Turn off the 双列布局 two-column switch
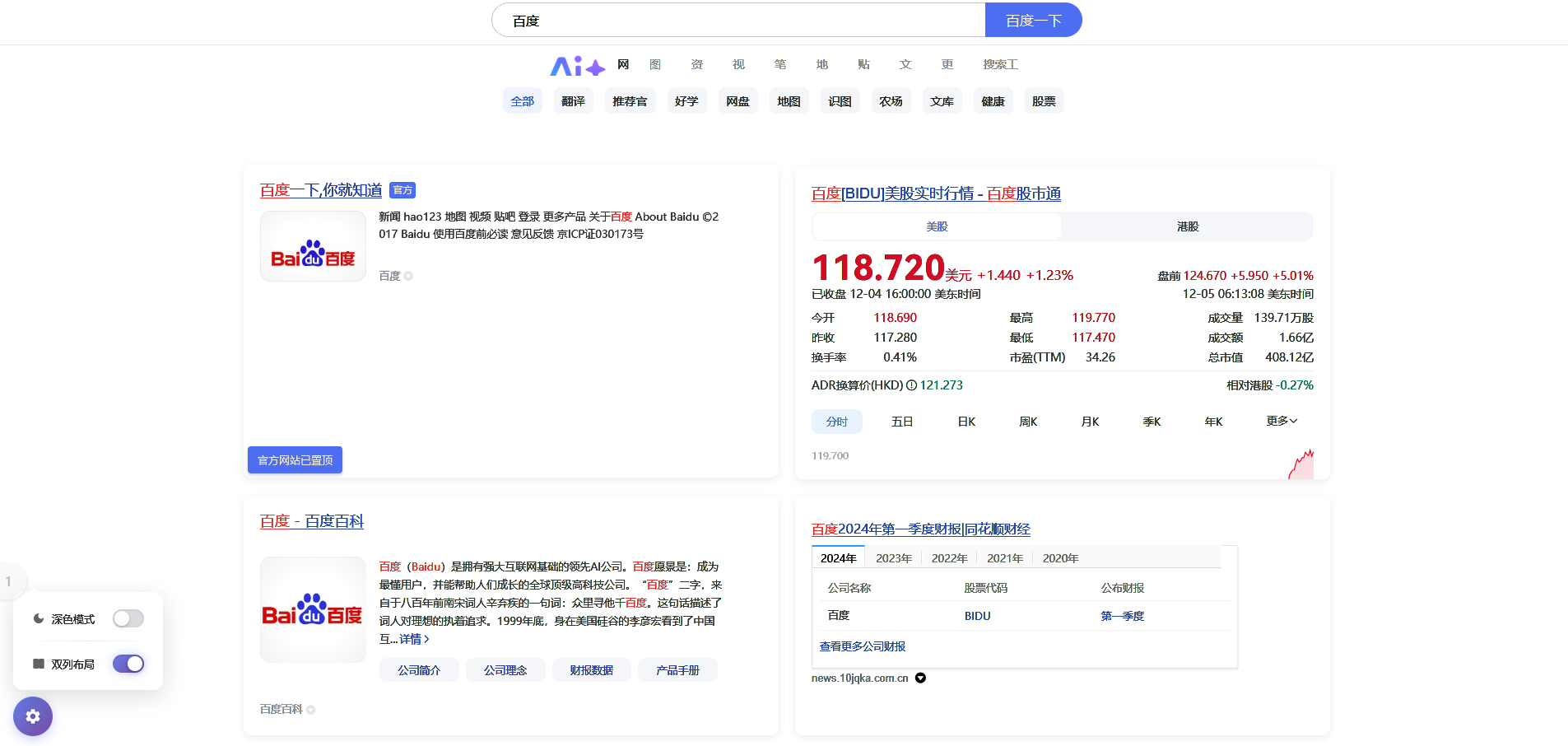The height and width of the screenshot is (746, 1568). [x=128, y=664]
